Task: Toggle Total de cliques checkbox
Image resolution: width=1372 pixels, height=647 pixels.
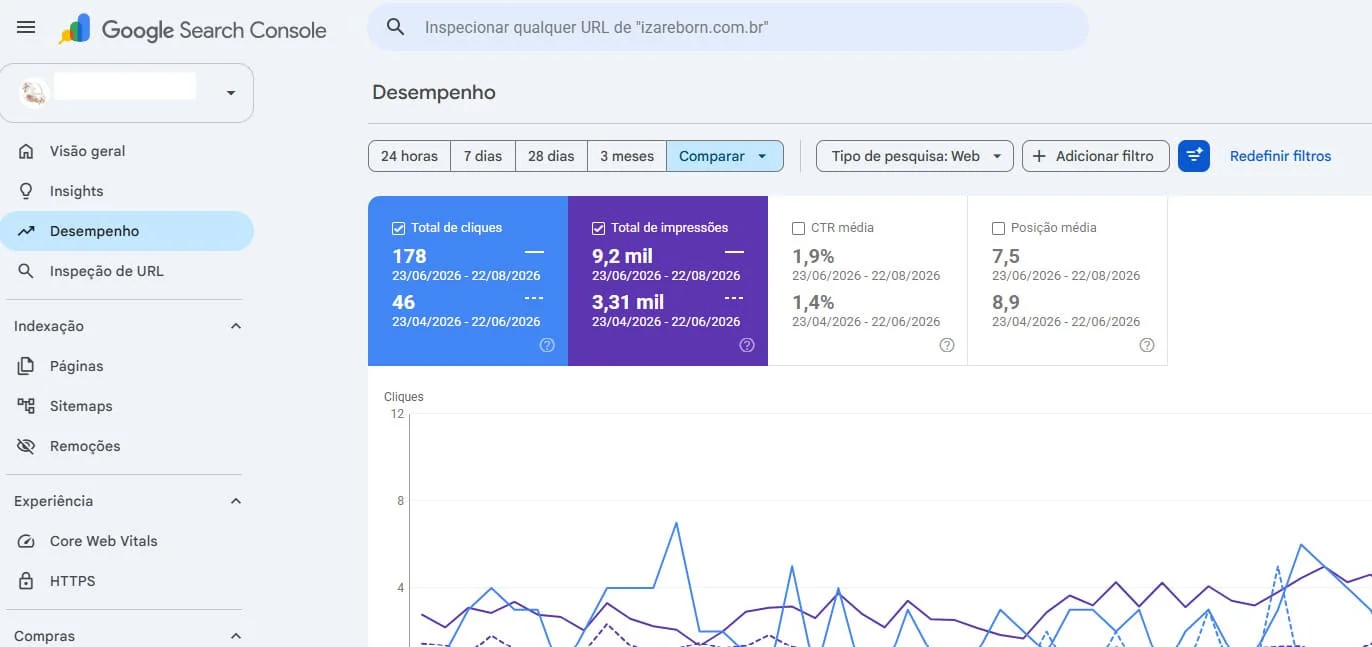Action: (x=398, y=228)
